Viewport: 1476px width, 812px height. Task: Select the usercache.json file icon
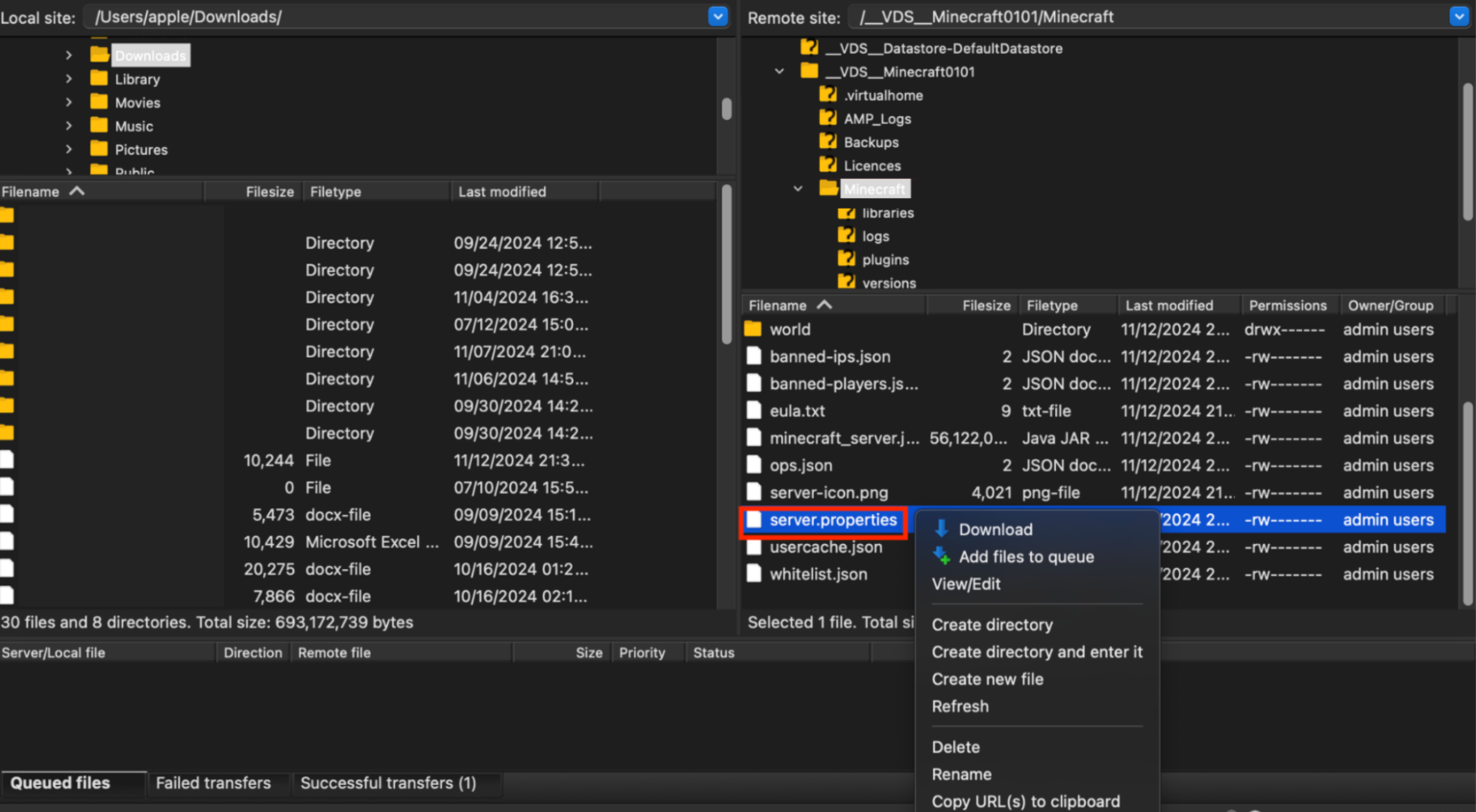click(755, 547)
